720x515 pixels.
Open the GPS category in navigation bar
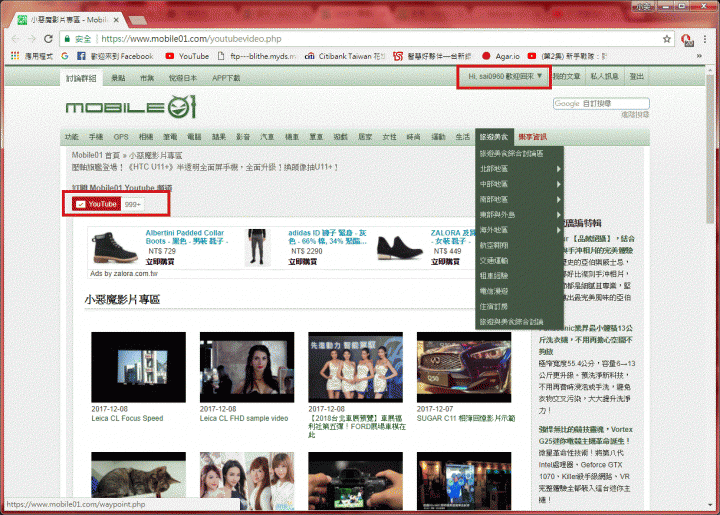click(x=121, y=137)
